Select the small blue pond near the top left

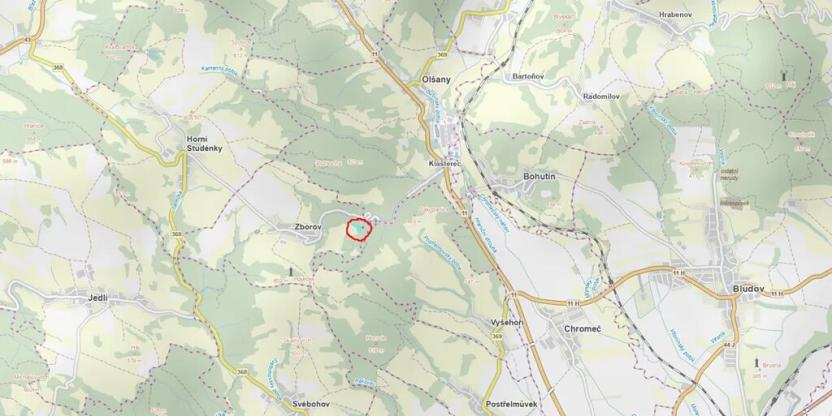coord(153,54)
